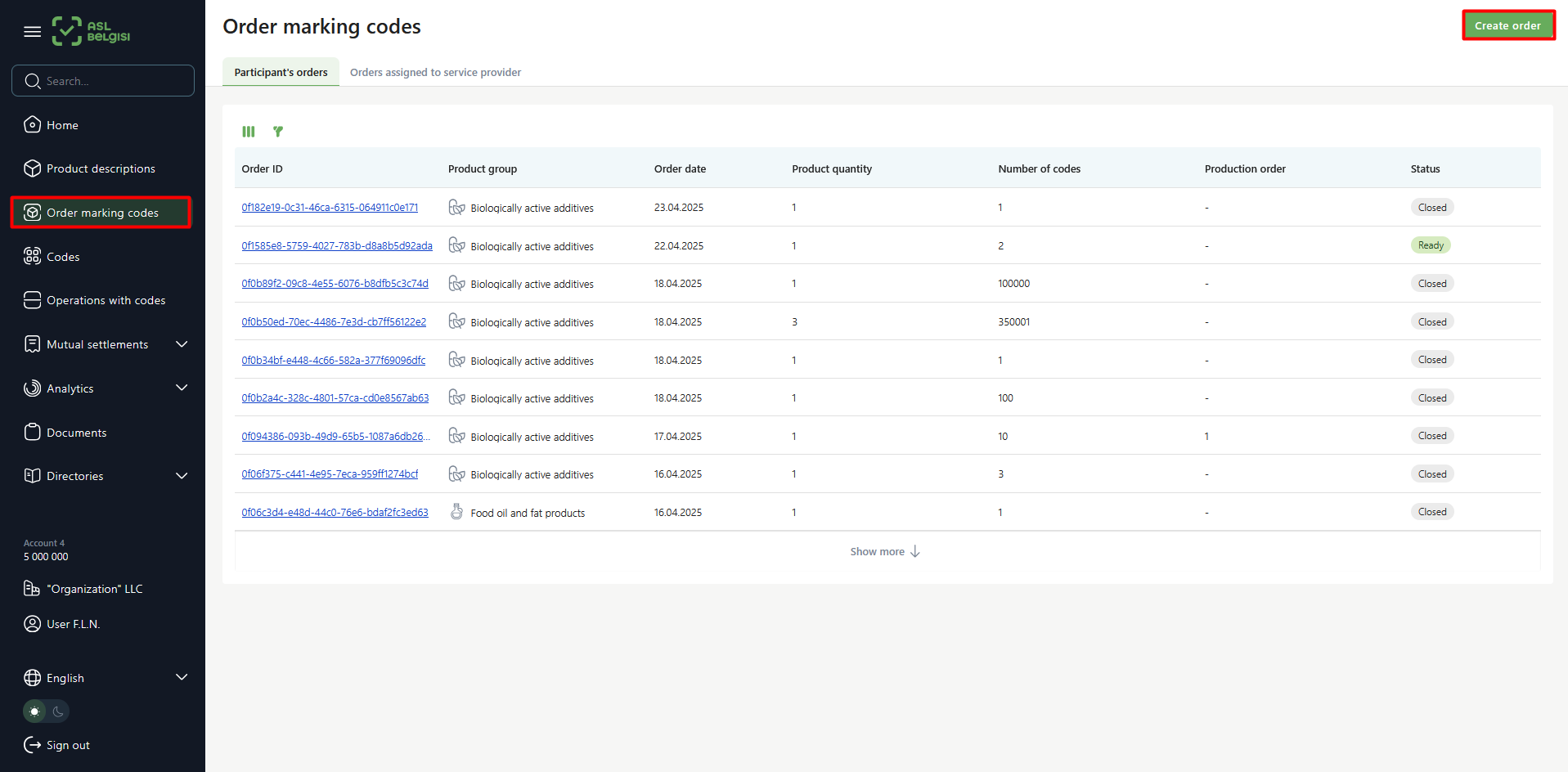Click Food oil and fat products icon
The height and width of the screenshot is (772, 1568).
tap(456, 512)
